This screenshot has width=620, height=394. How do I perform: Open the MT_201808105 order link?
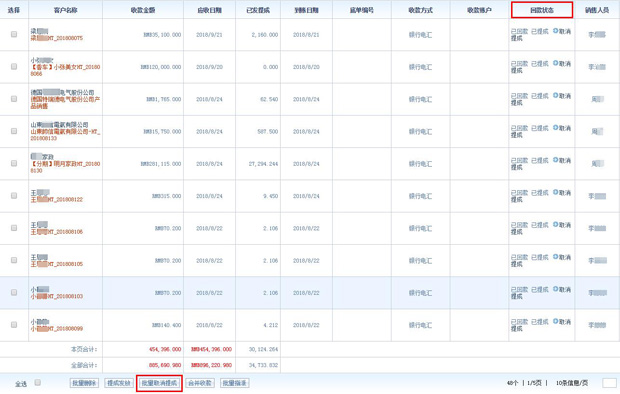point(57,264)
